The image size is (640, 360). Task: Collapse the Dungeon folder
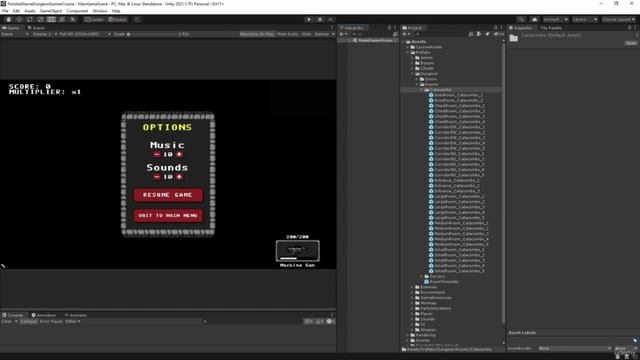tap(412, 74)
